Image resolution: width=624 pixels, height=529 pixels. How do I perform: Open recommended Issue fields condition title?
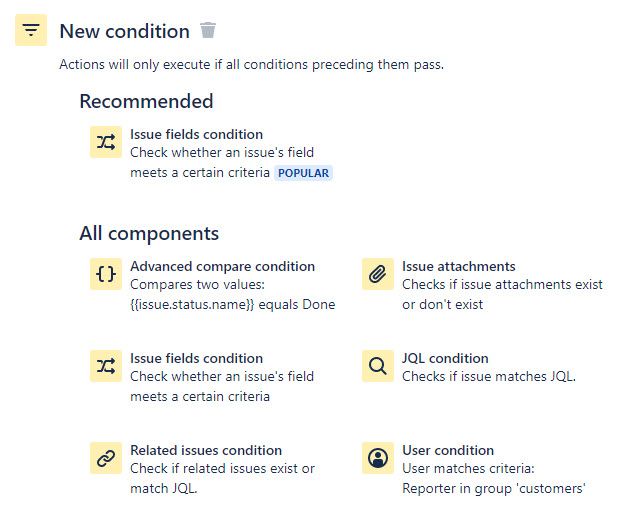tap(196, 135)
